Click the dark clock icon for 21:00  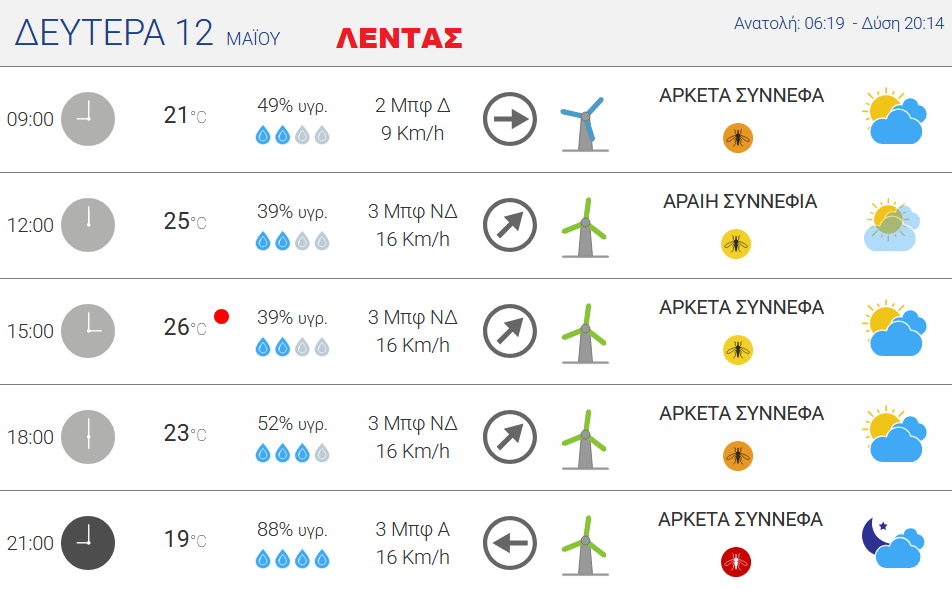[x=88, y=543]
